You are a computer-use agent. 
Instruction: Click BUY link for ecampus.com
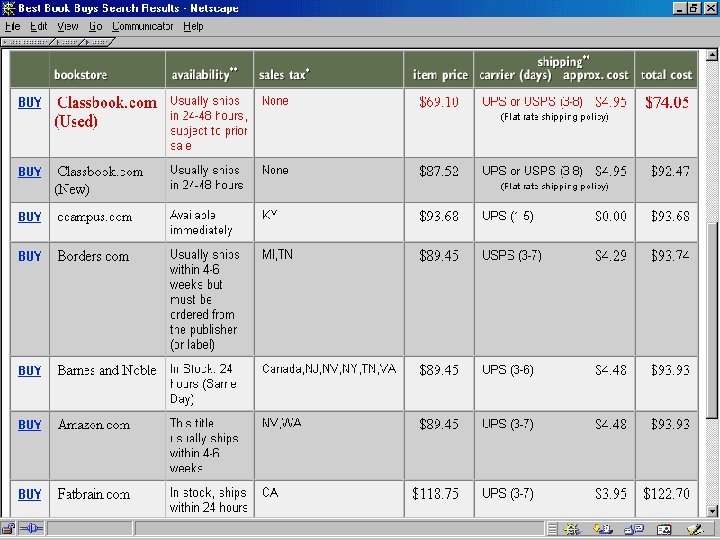(29, 217)
